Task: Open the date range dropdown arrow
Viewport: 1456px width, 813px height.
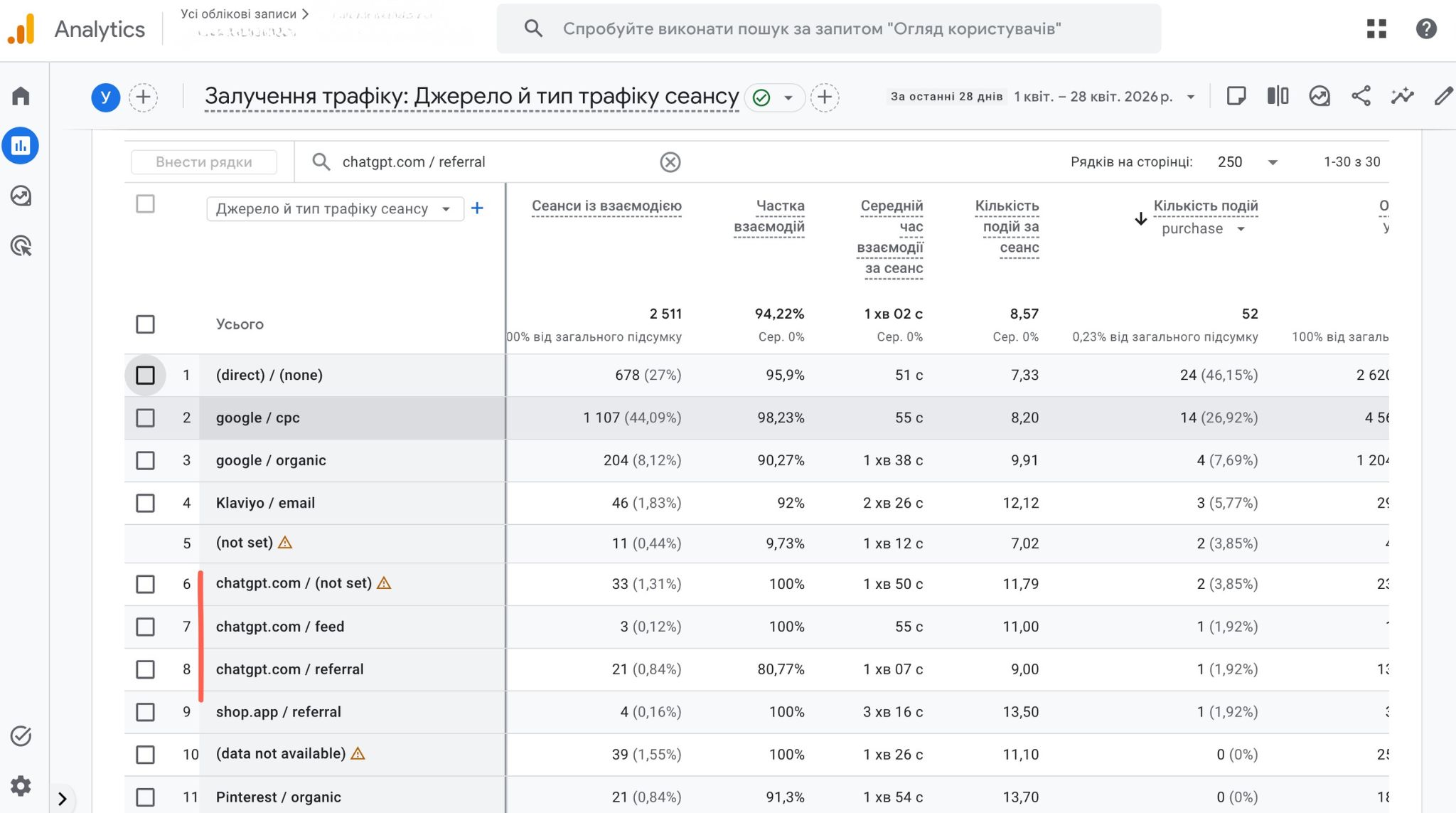Action: (x=1191, y=97)
